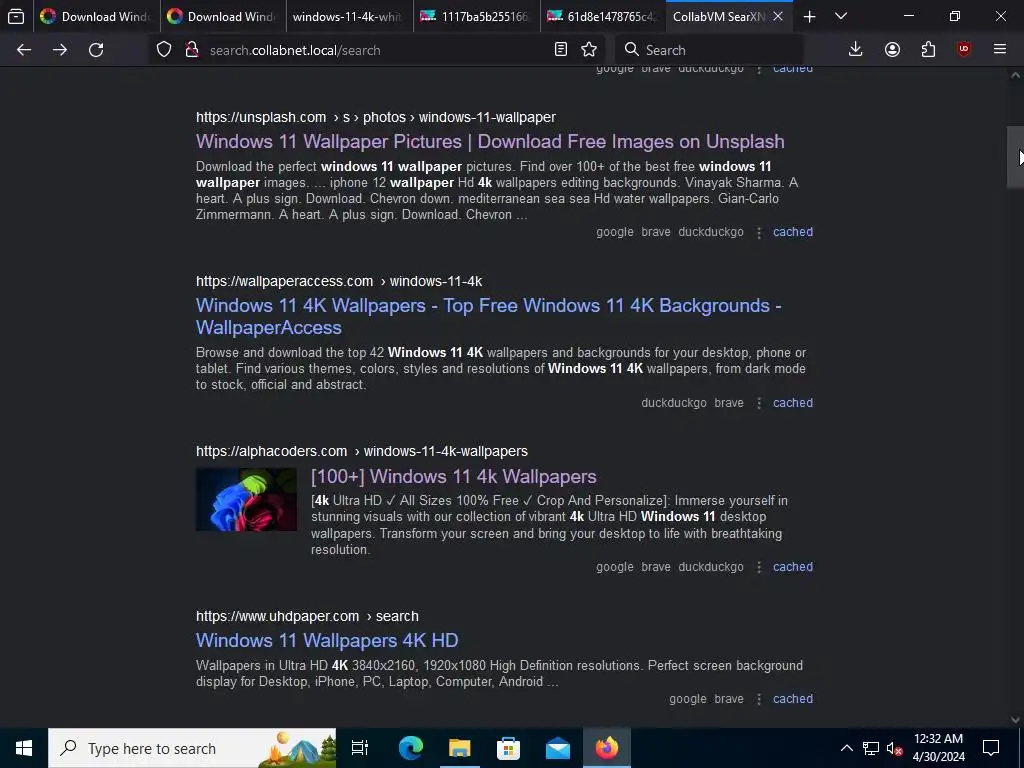
Task: Switch to the 61d8e1478765c4 tab
Action: pyautogui.click(x=603, y=16)
